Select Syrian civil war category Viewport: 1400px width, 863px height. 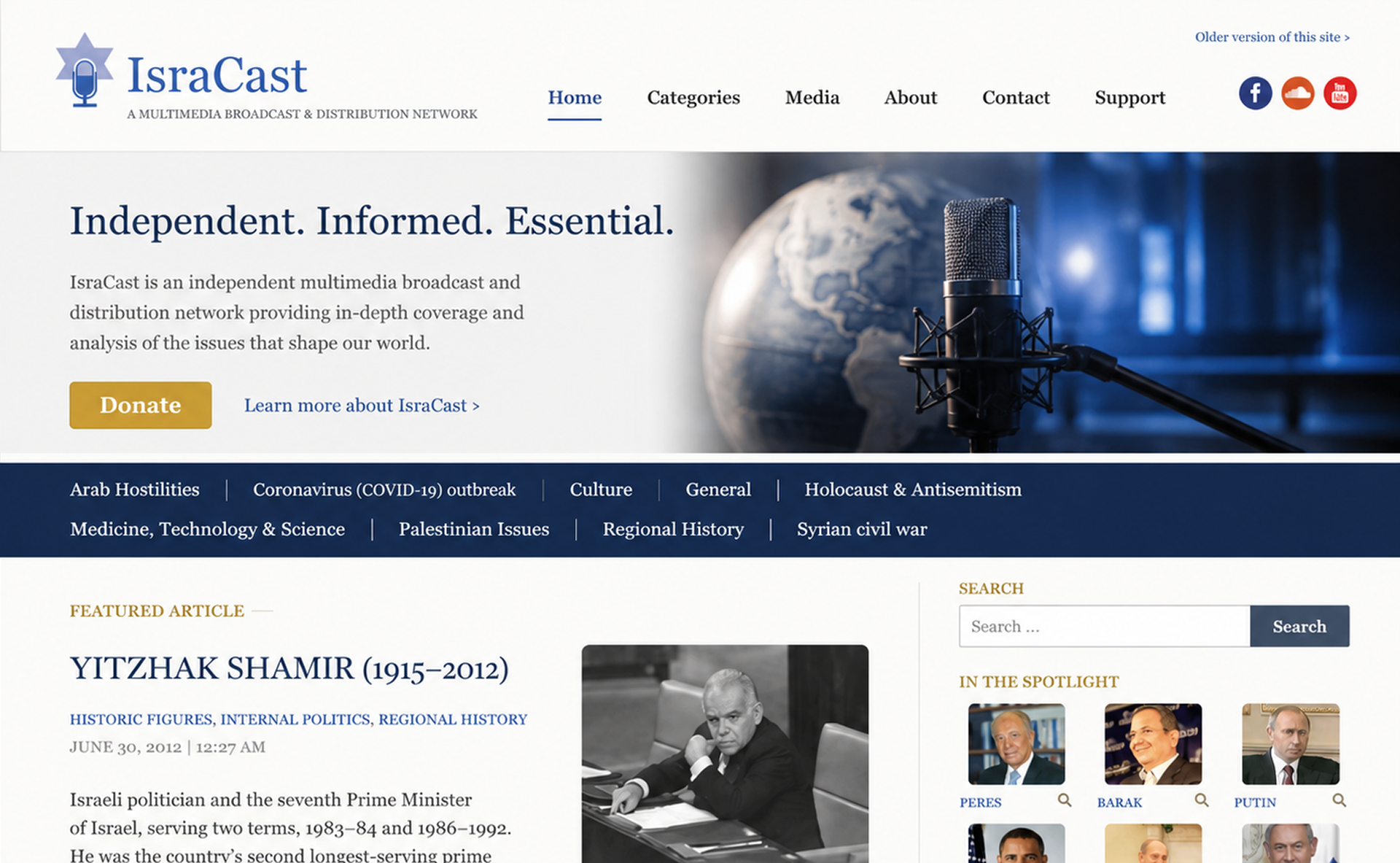click(862, 530)
